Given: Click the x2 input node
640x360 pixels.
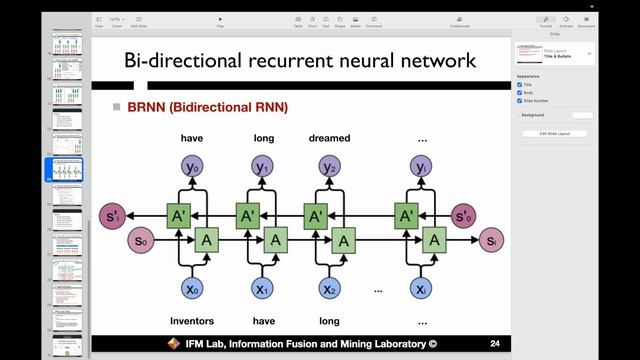Looking at the screenshot, I should (x=329, y=288).
